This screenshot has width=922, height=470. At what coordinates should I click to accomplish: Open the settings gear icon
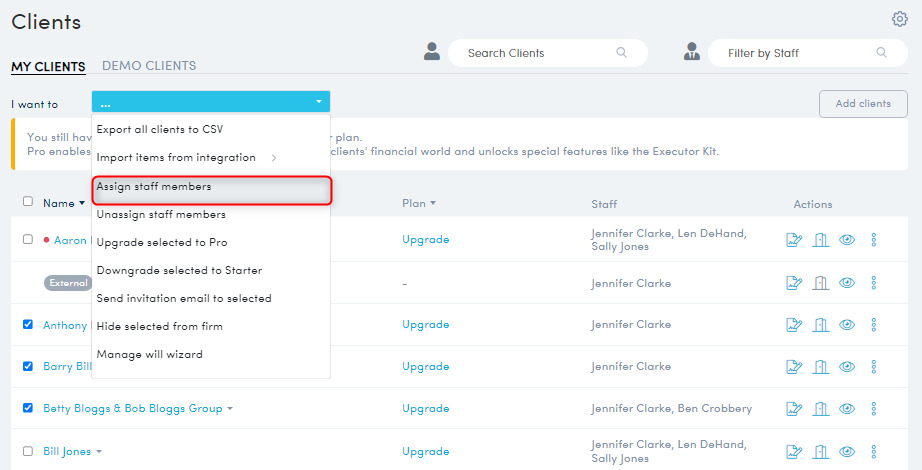(899, 19)
